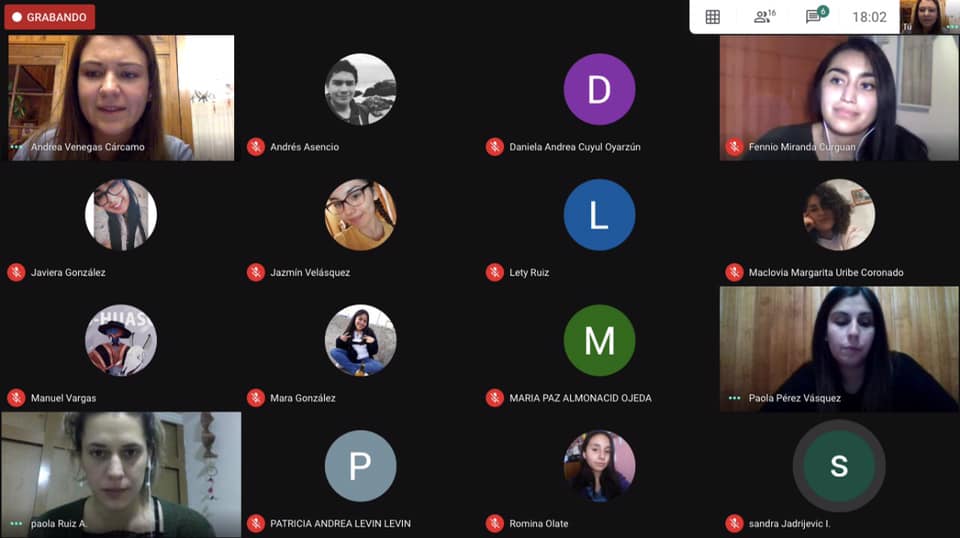The height and width of the screenshot is (538, 960).
Task: Click muted microphone icon for Manuel Vargas
Action: (16, 398)
